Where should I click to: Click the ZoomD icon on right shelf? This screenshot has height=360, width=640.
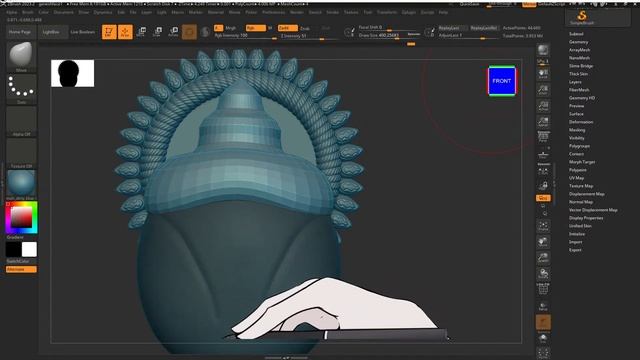point(543,258)
